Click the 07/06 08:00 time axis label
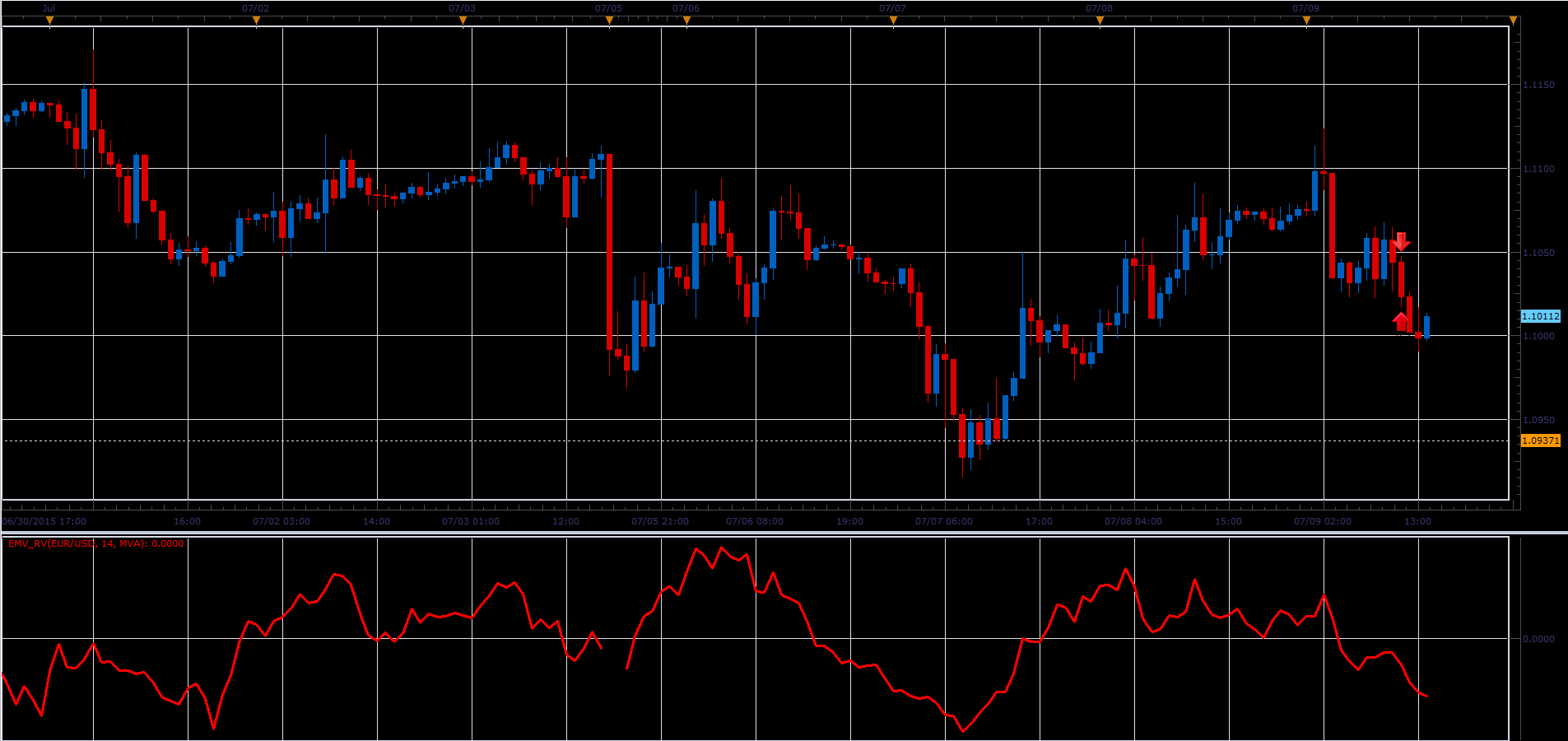1568x741 pixels. click(755, 521)
